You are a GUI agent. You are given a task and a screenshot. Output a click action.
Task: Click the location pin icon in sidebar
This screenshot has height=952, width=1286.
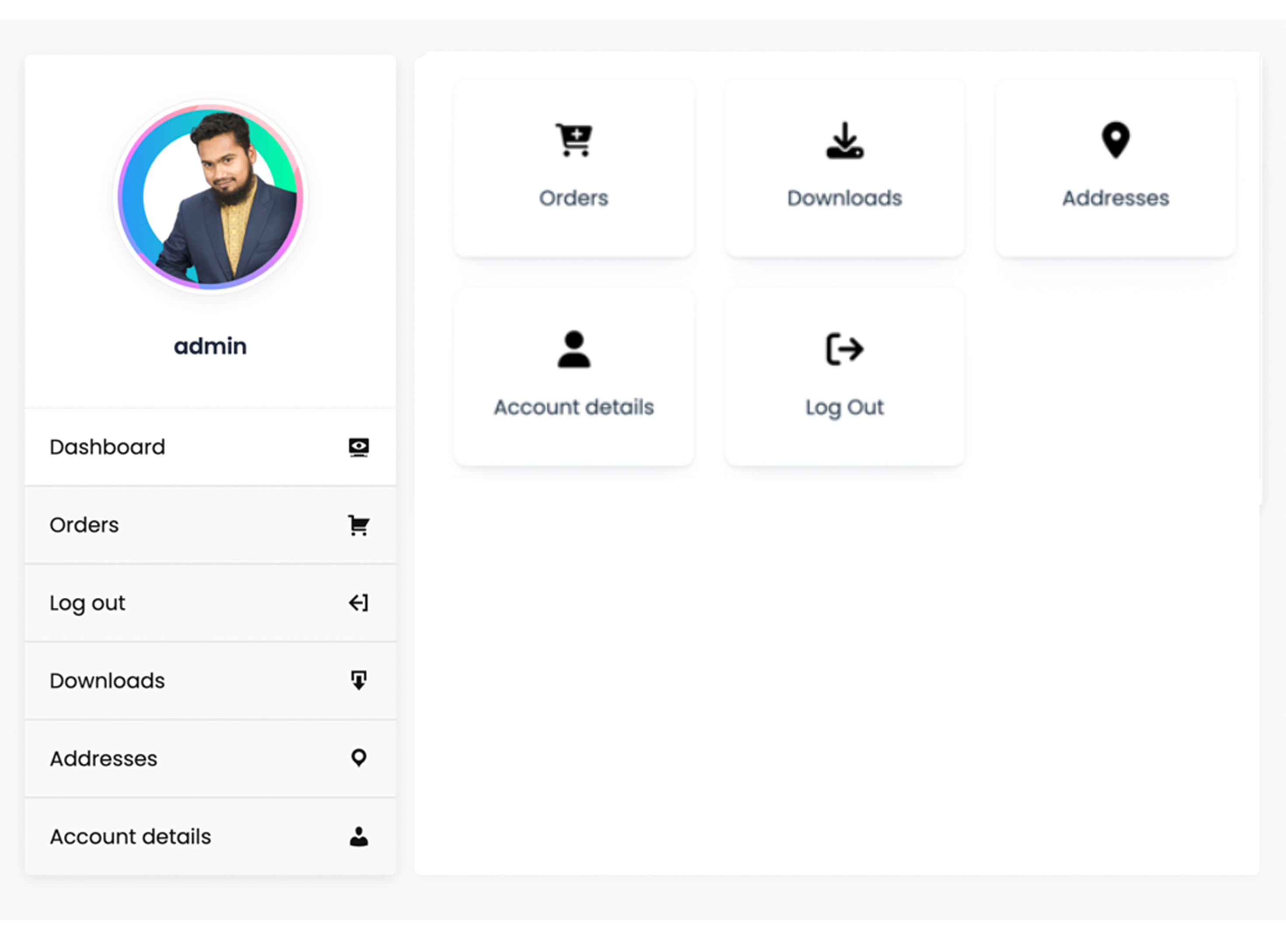click(x=358, y=758)
